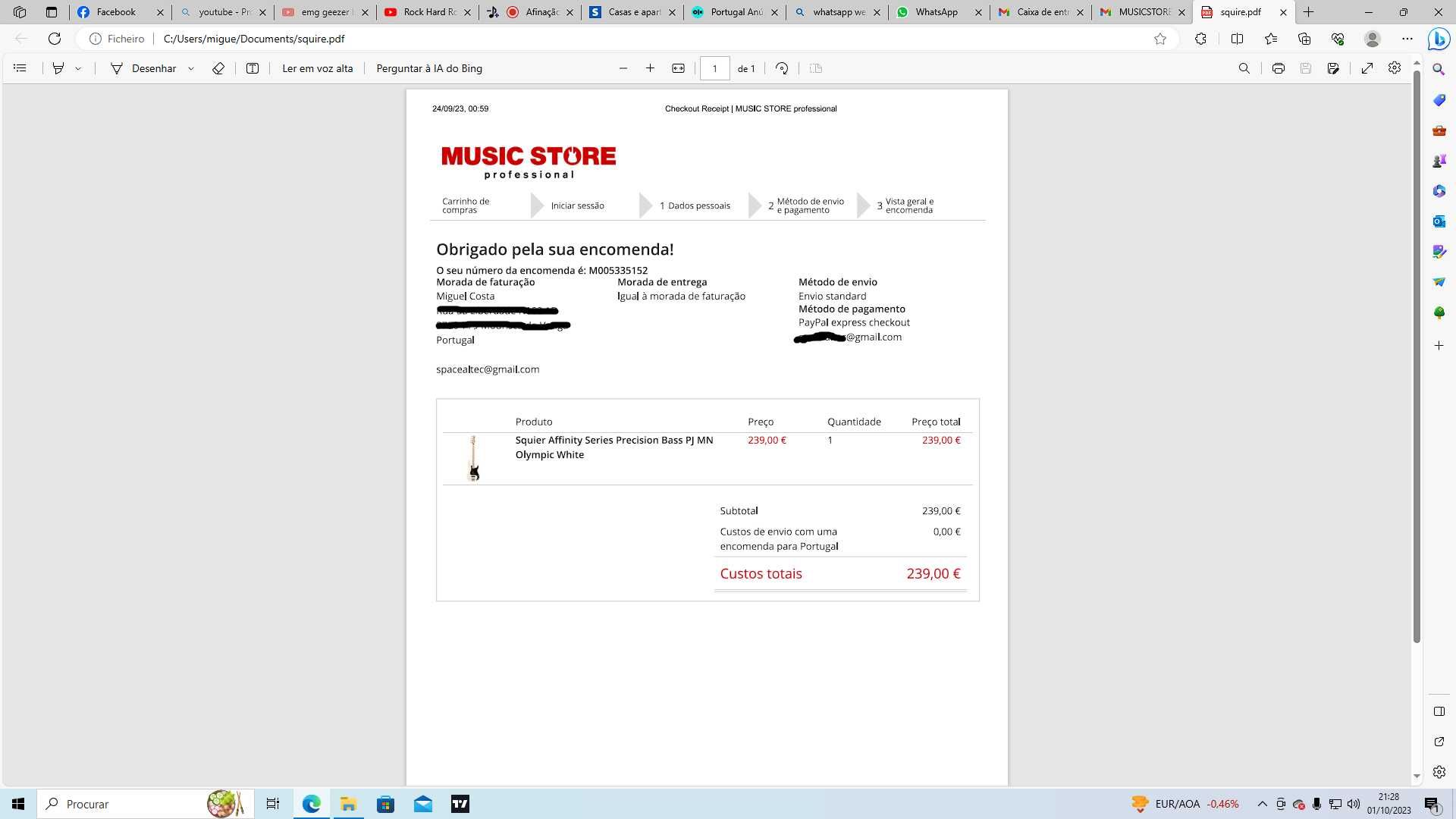Click the Procurar taskbar search box
Screen dimensions: 1456x819
146,804
